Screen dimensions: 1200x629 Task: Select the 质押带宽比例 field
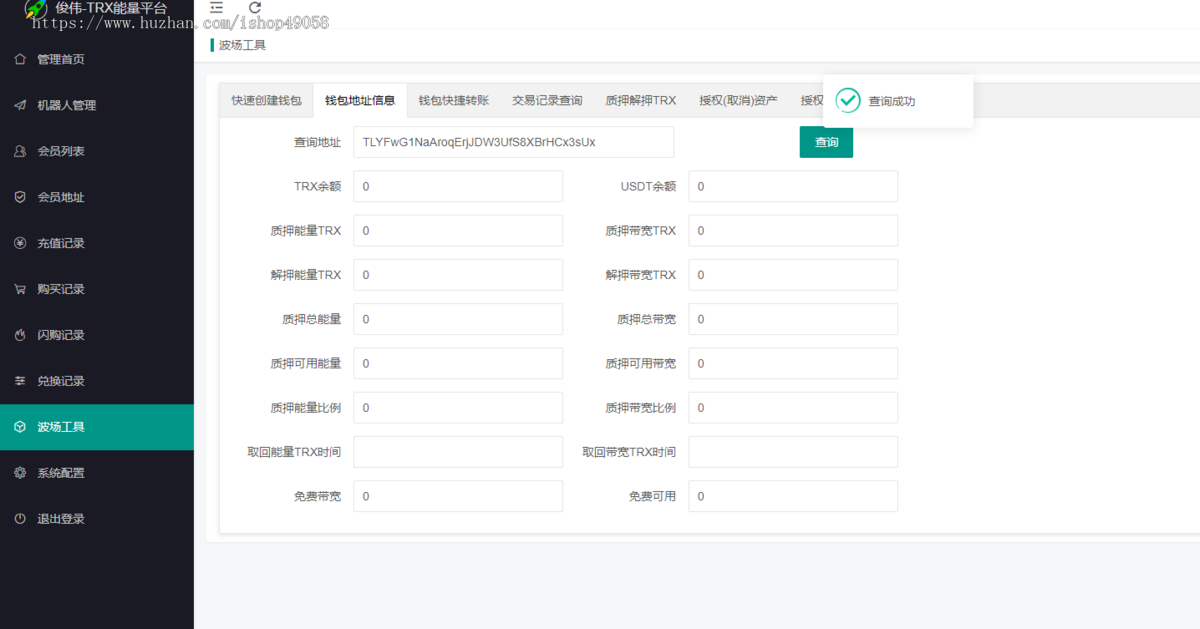pos(793,407)
